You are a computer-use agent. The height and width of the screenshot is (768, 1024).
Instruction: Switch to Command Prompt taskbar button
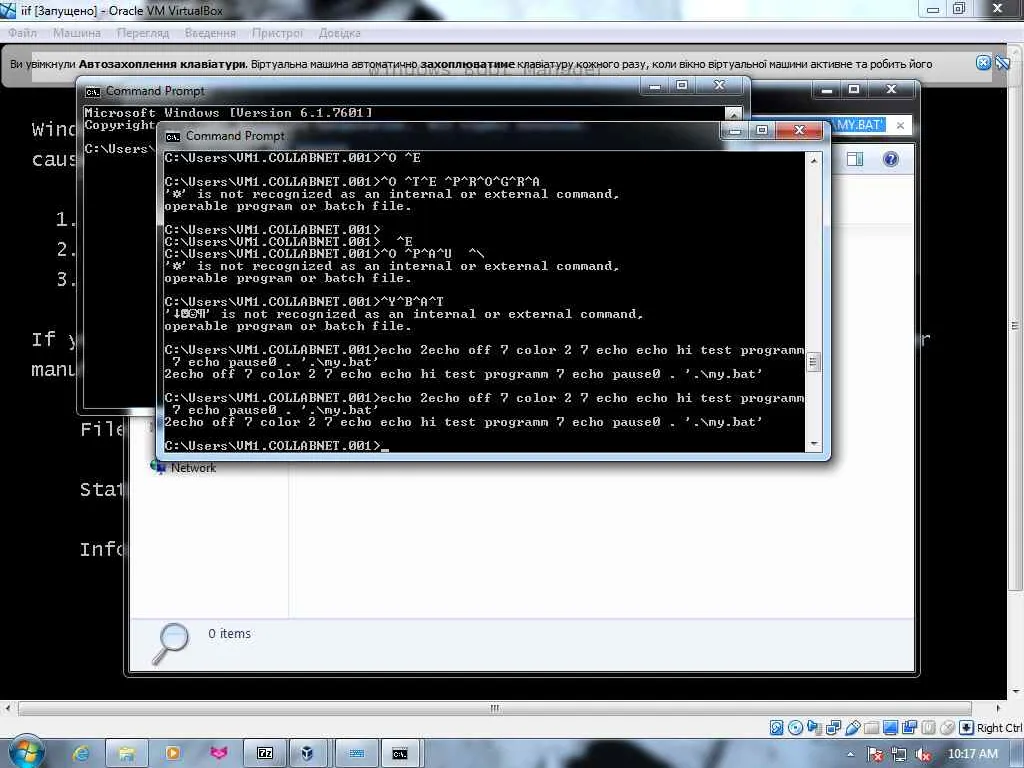tap(400, 753)
